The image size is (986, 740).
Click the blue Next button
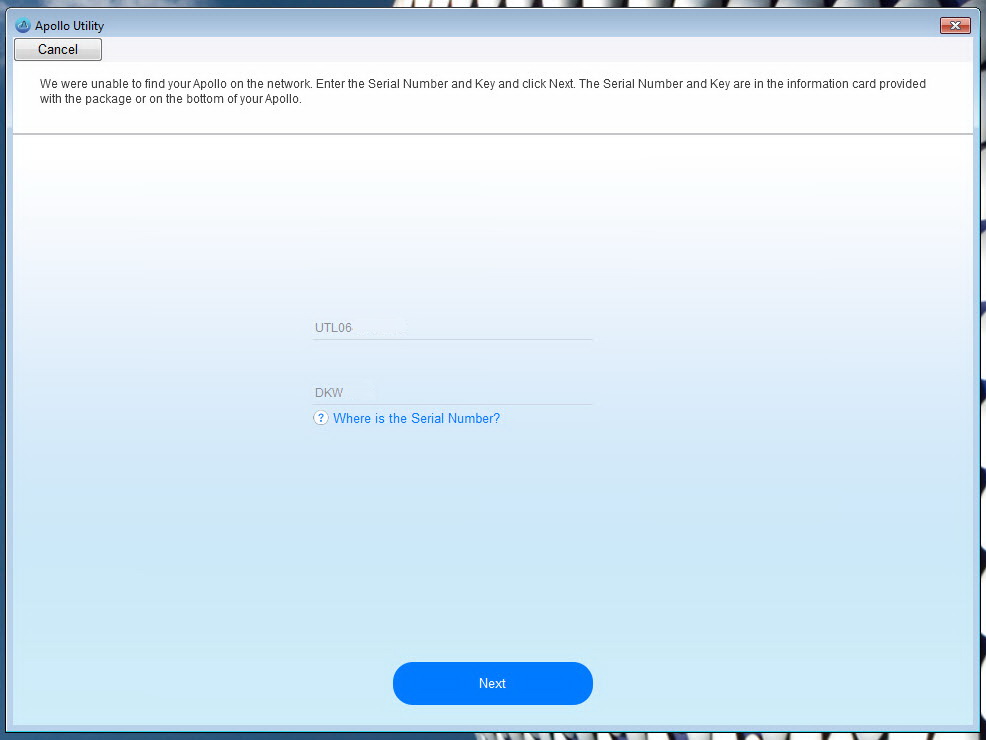pyautogui.click(x=492, y=683)
